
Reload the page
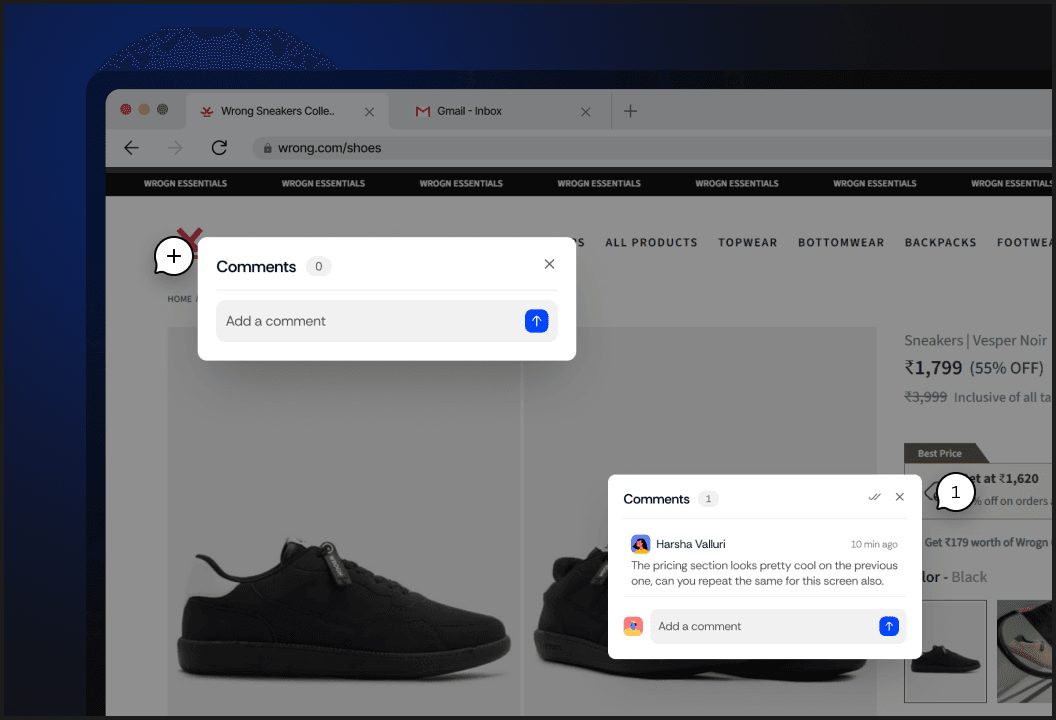click(219, 148)
